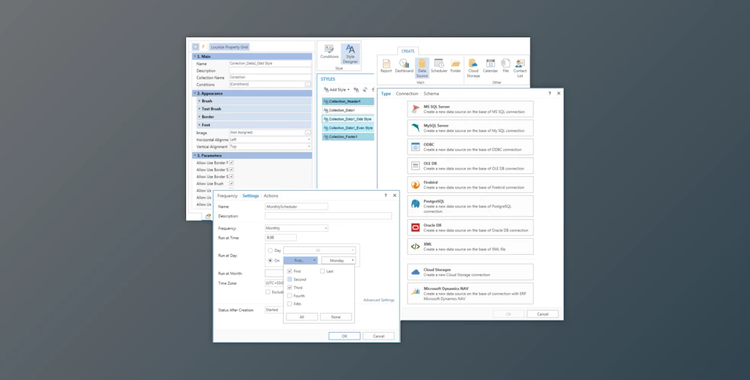Pick the PostgreSQL data source type

click(470, 206)
